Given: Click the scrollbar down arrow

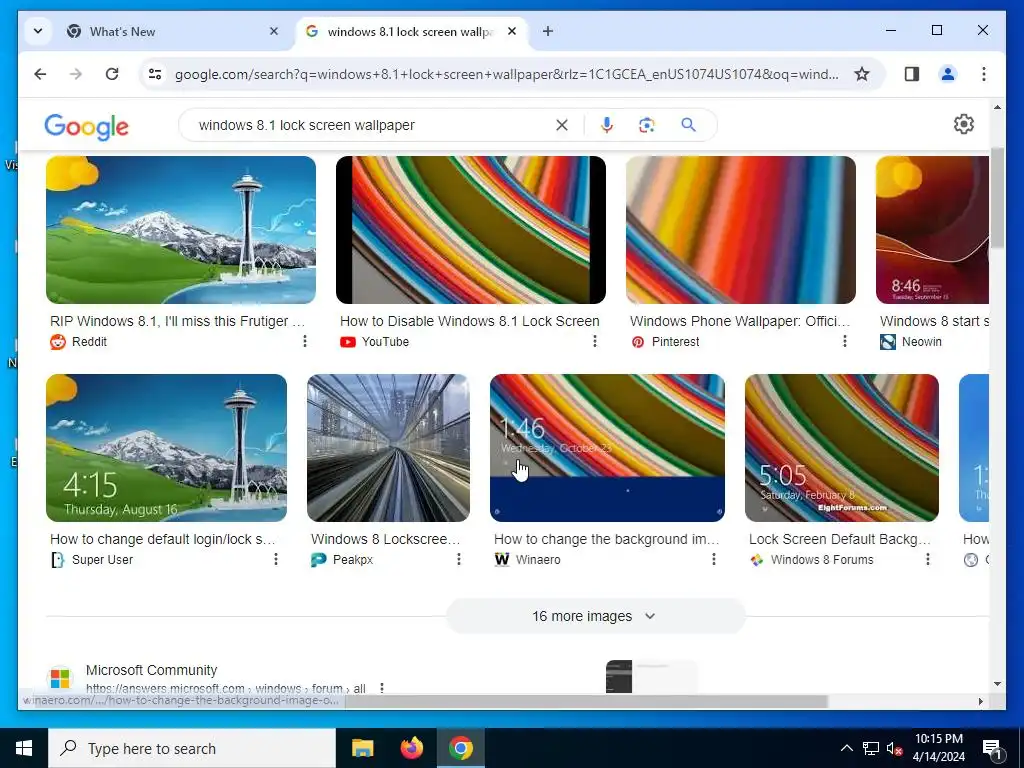Looking at the screenshot, I should point(997,684).
